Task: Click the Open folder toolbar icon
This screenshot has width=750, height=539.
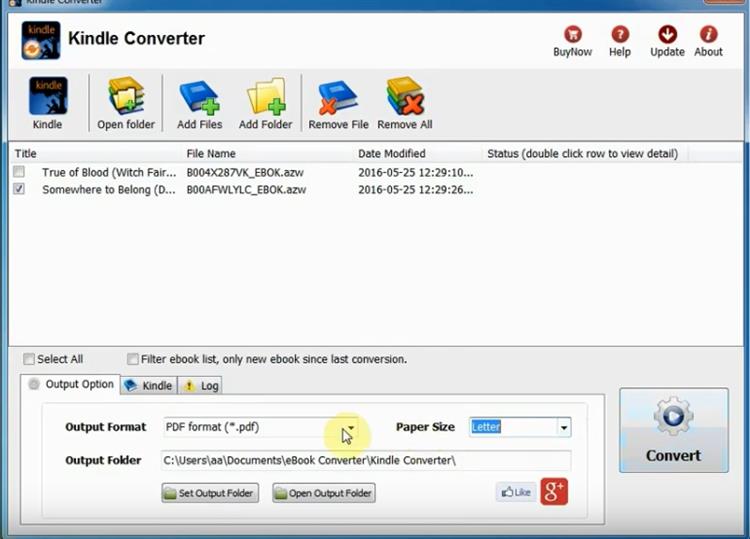Action: [126, 96]
